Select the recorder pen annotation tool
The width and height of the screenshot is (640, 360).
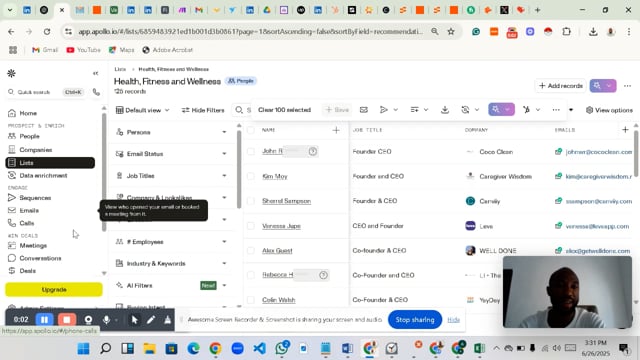[151, 320]
